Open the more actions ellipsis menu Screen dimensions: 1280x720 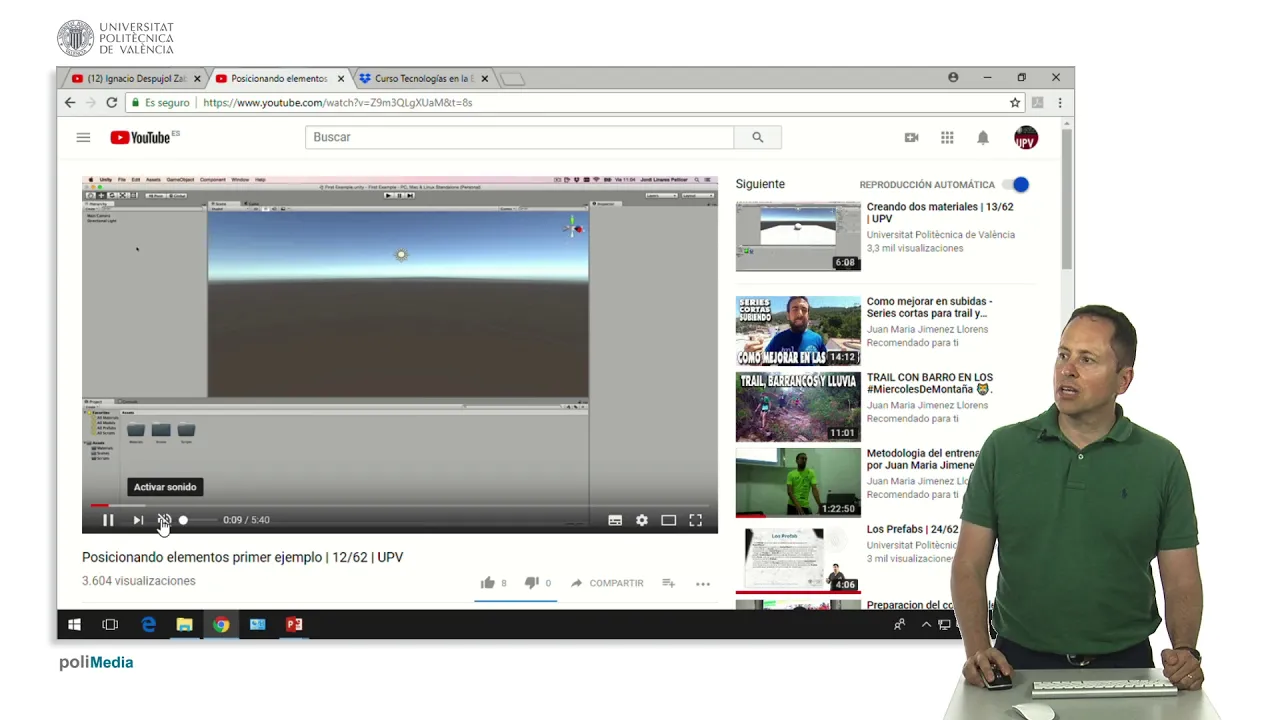click(x=703, y=583)
